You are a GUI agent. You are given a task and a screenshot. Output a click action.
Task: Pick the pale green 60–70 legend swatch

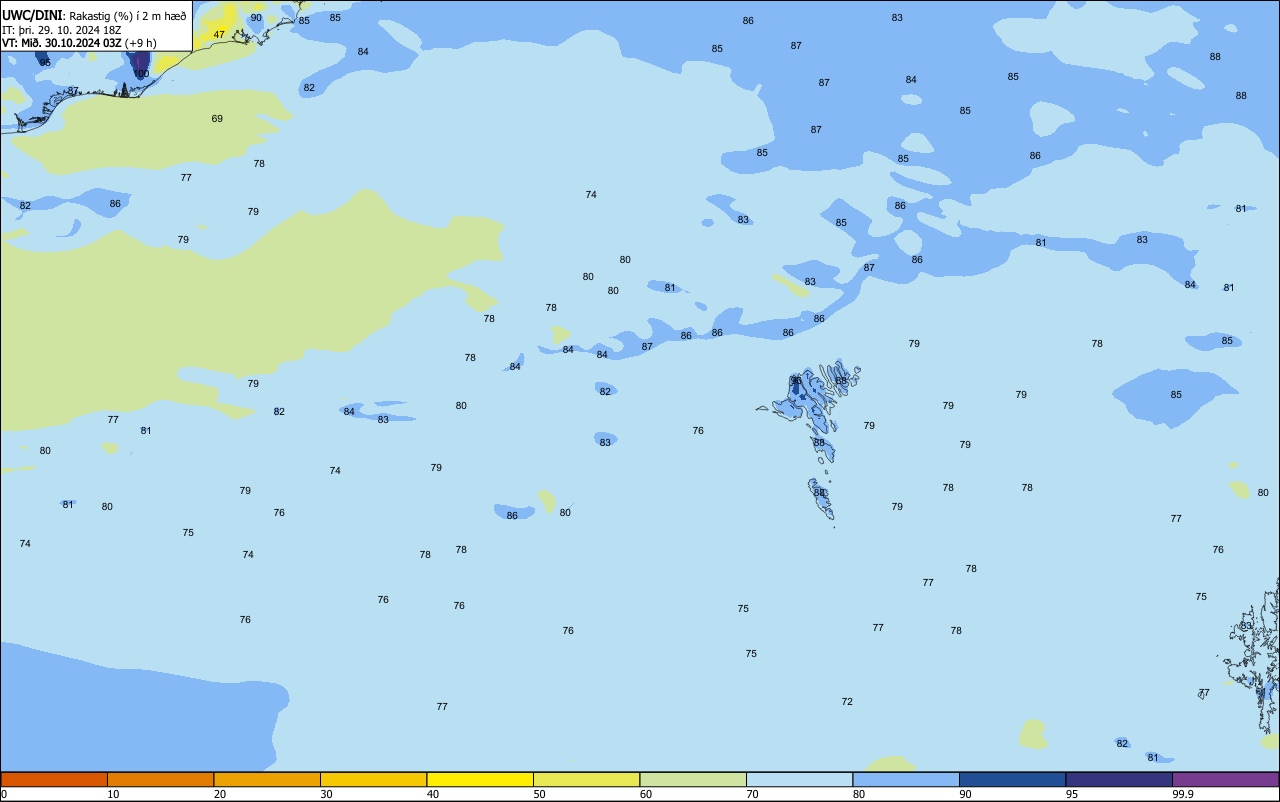[693, 779]
